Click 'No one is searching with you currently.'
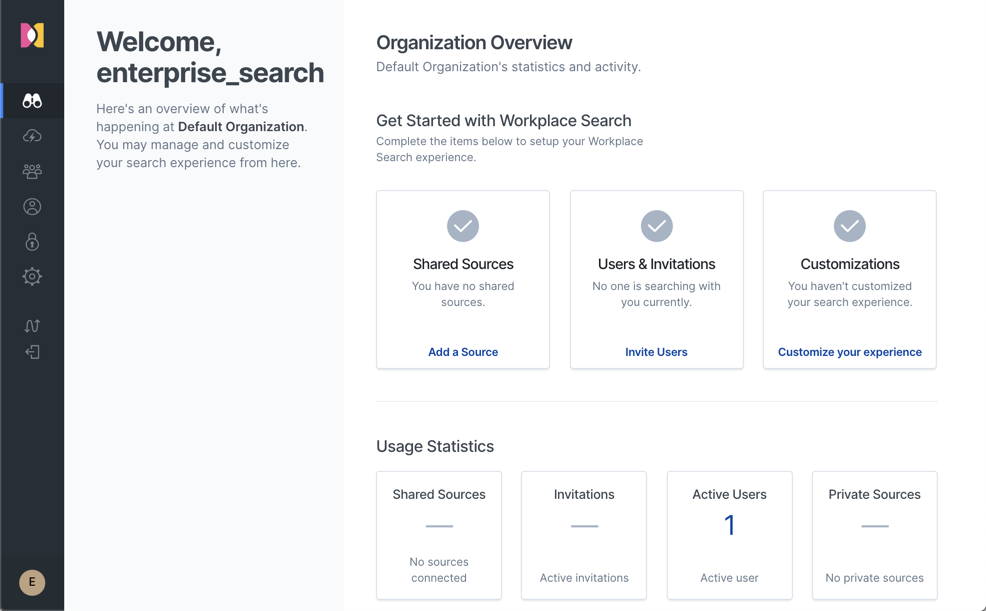Viewport: 986px width, 611px height. click(x=656, y=294)
